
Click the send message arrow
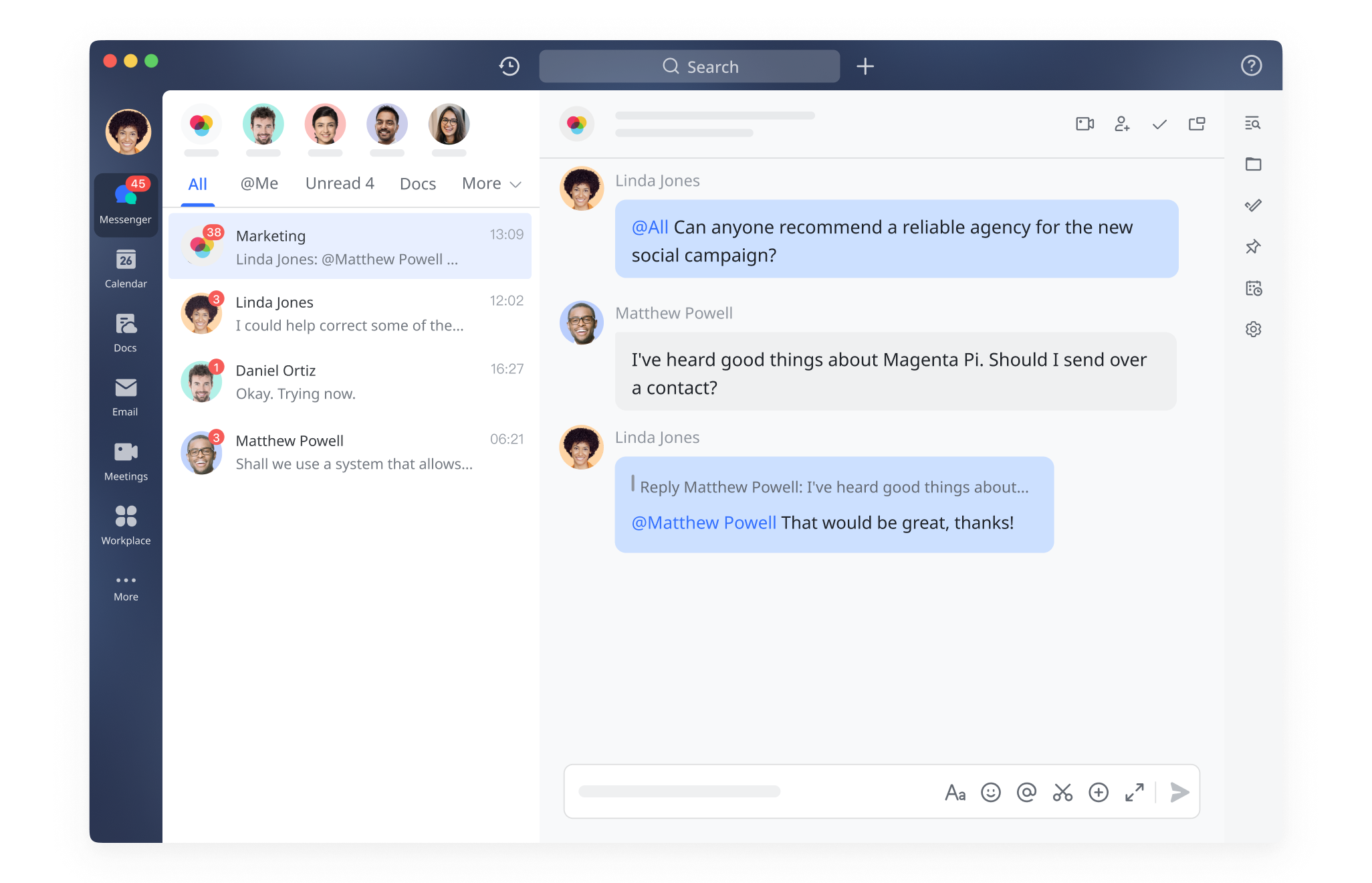[x=1179, y=793]
